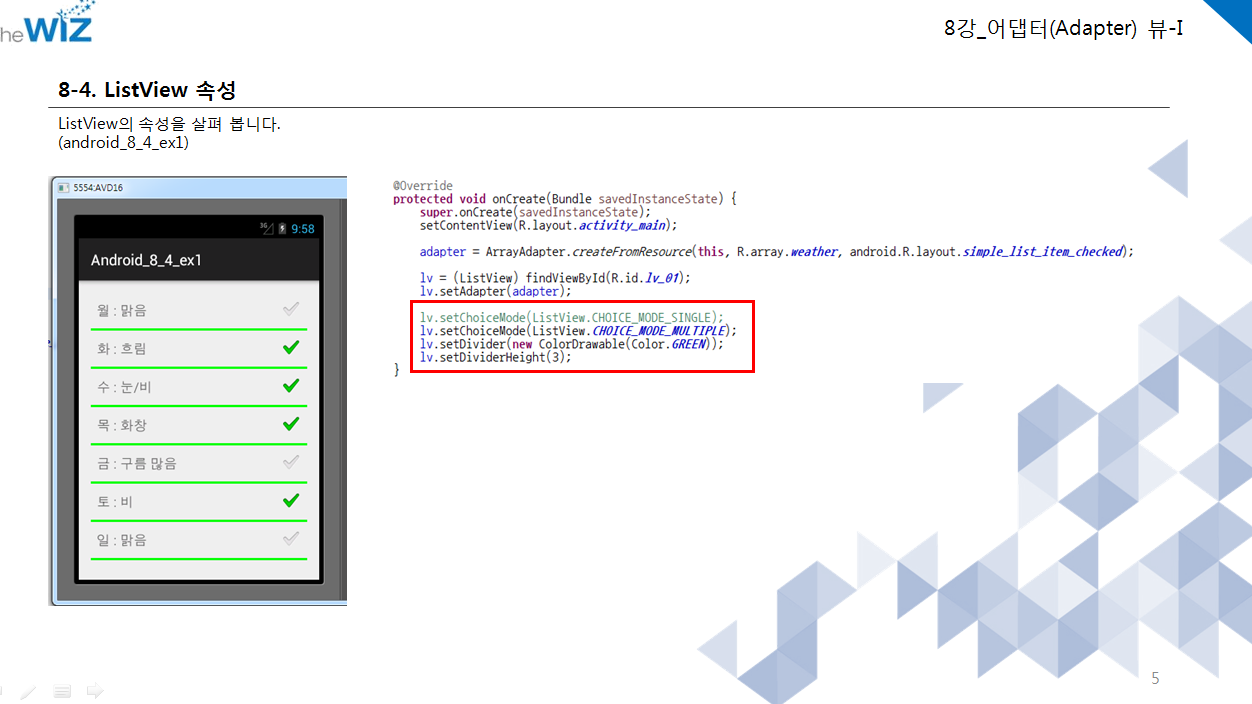Viewport: 1252px width, 704px height.
Task: Click the 9:58 clock in emulator
Action: (x=303, y=229)
